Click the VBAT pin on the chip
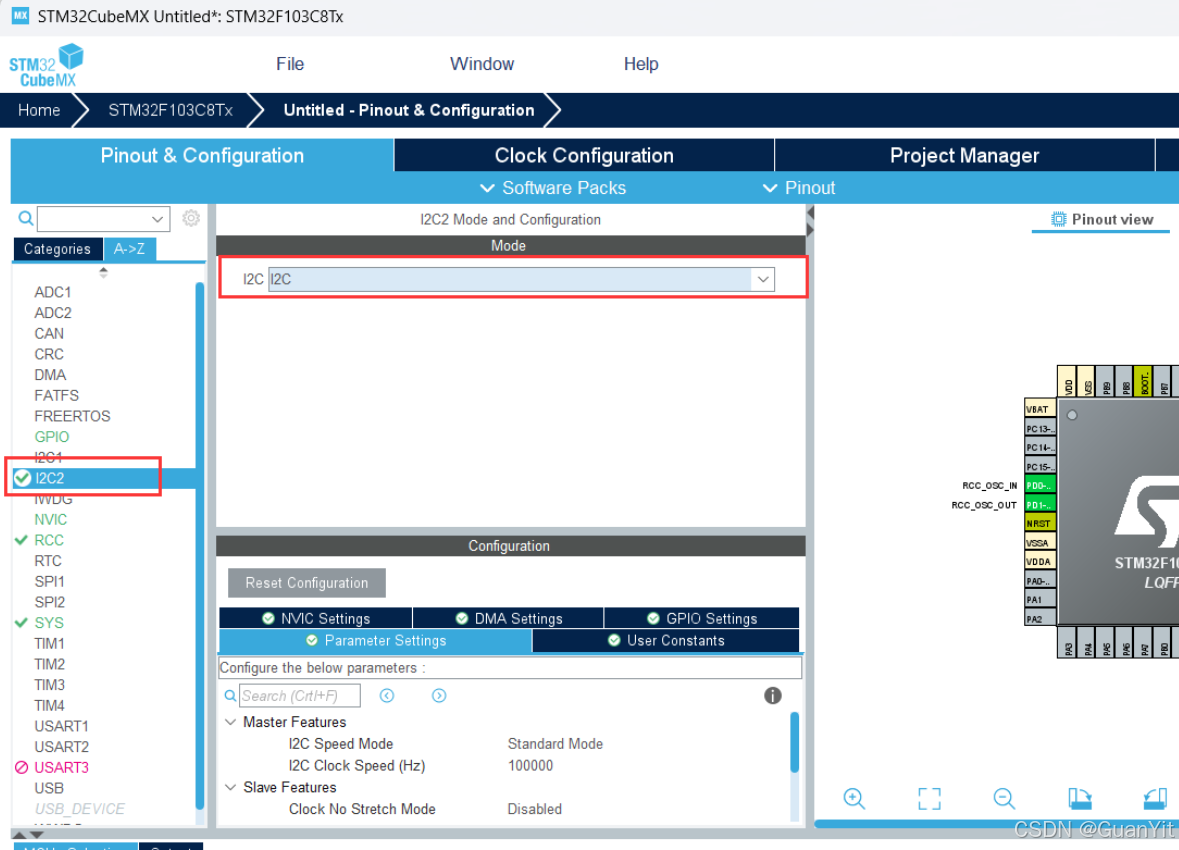Image resolution: width=1179 pixels, height=850 pixels. pos(1040,409)
